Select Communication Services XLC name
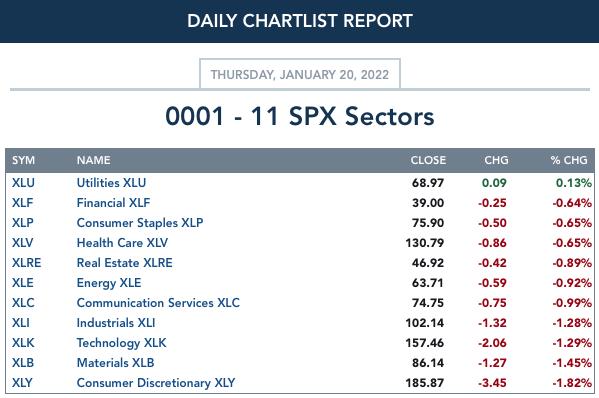Image resolution: width=599 pixels, height=398 pixels. [158, 303]
